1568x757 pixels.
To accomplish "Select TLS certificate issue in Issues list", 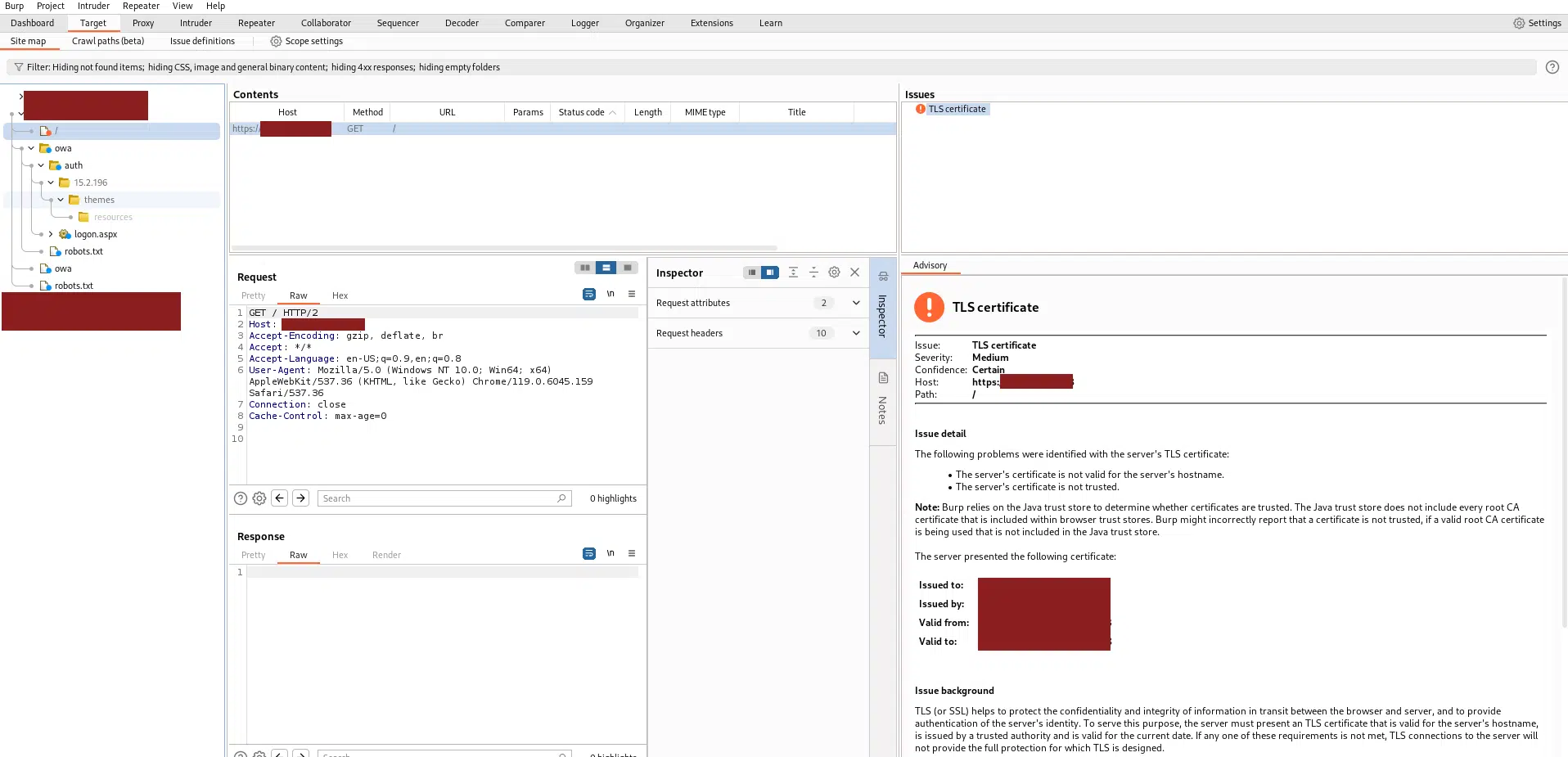I will coord(957,109).
